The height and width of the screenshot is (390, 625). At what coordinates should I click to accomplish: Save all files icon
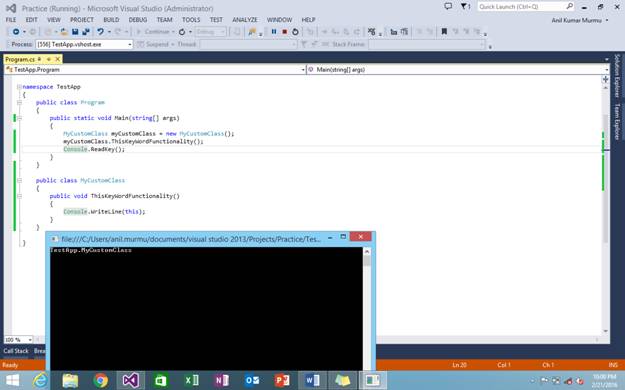tap(86, 32)
